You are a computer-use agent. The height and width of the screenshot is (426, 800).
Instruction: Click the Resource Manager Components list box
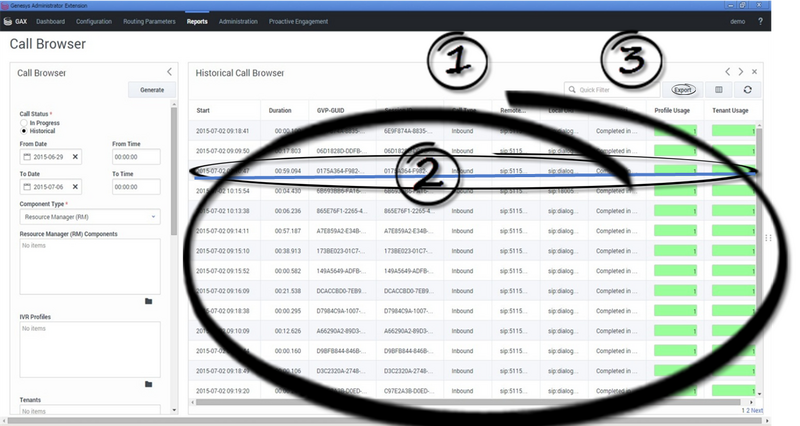coord(90,266)
